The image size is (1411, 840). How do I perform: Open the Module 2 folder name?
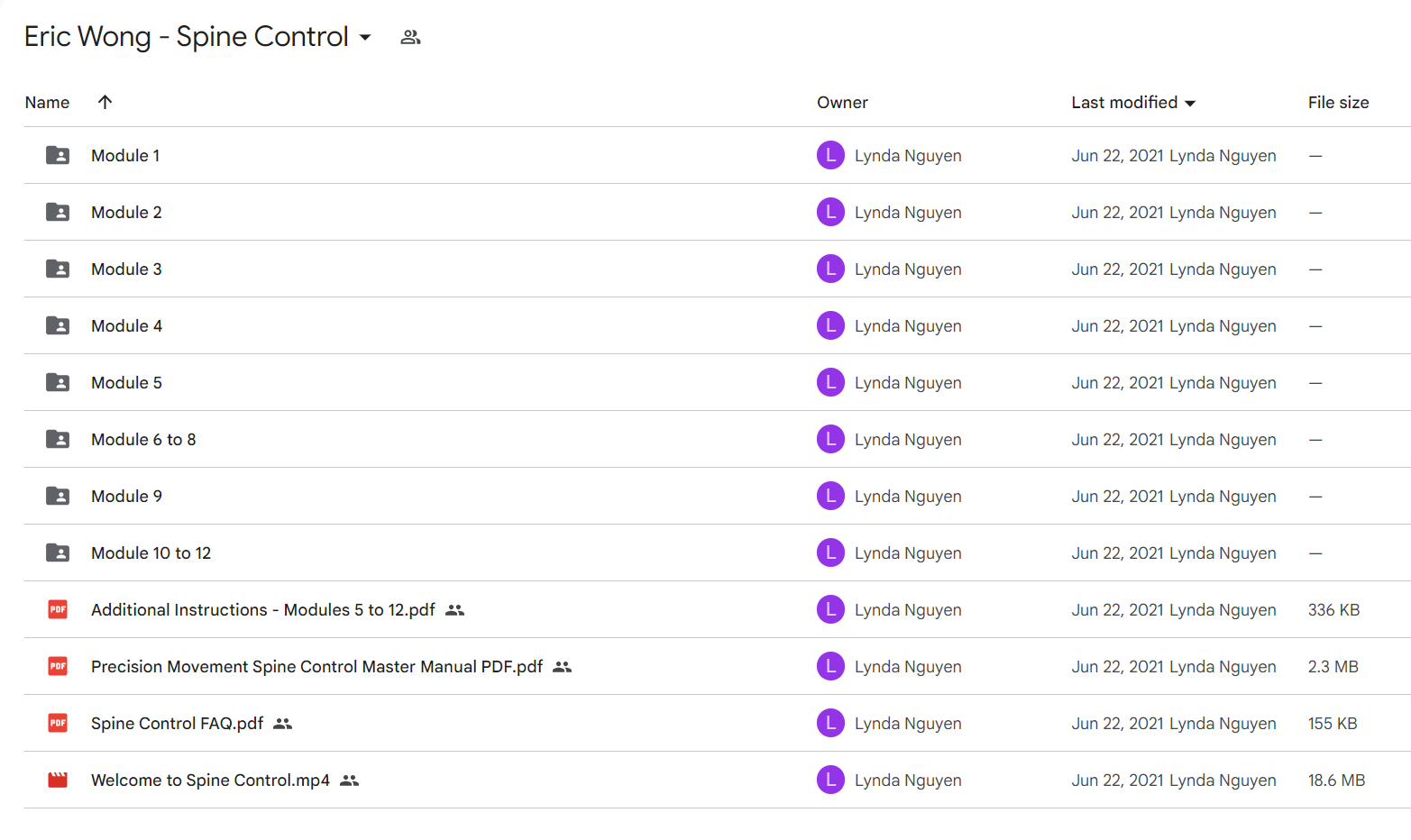[x=126, y=213]
